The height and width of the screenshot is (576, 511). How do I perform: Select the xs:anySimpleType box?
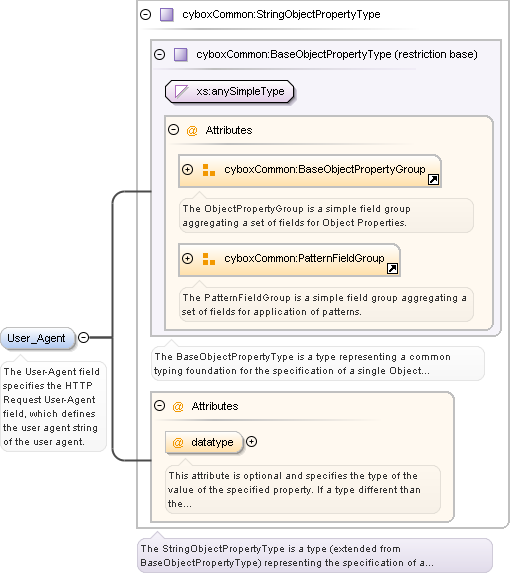[230, 91]
